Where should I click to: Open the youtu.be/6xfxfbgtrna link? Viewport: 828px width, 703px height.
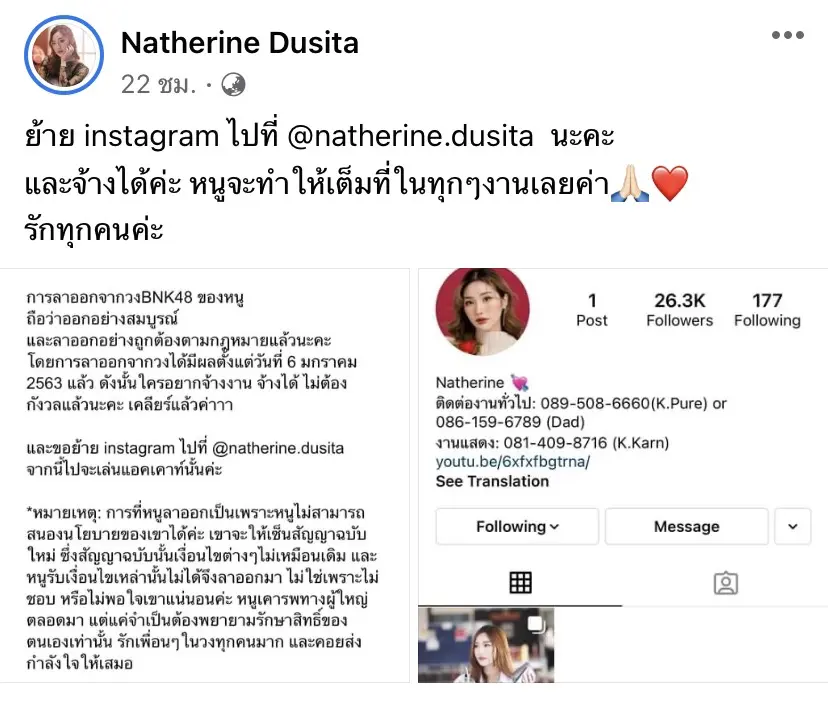tap(512, 462)
